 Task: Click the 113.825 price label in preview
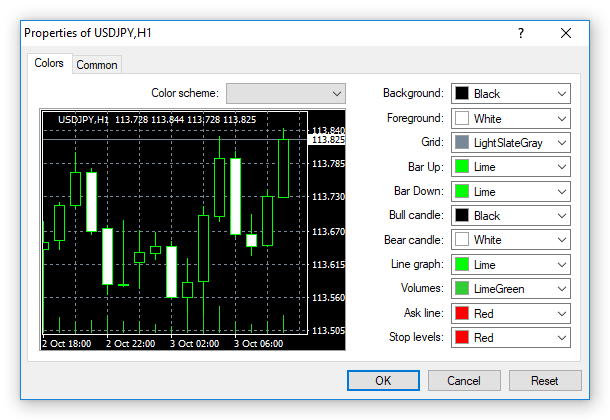click(x=328, y=140)
